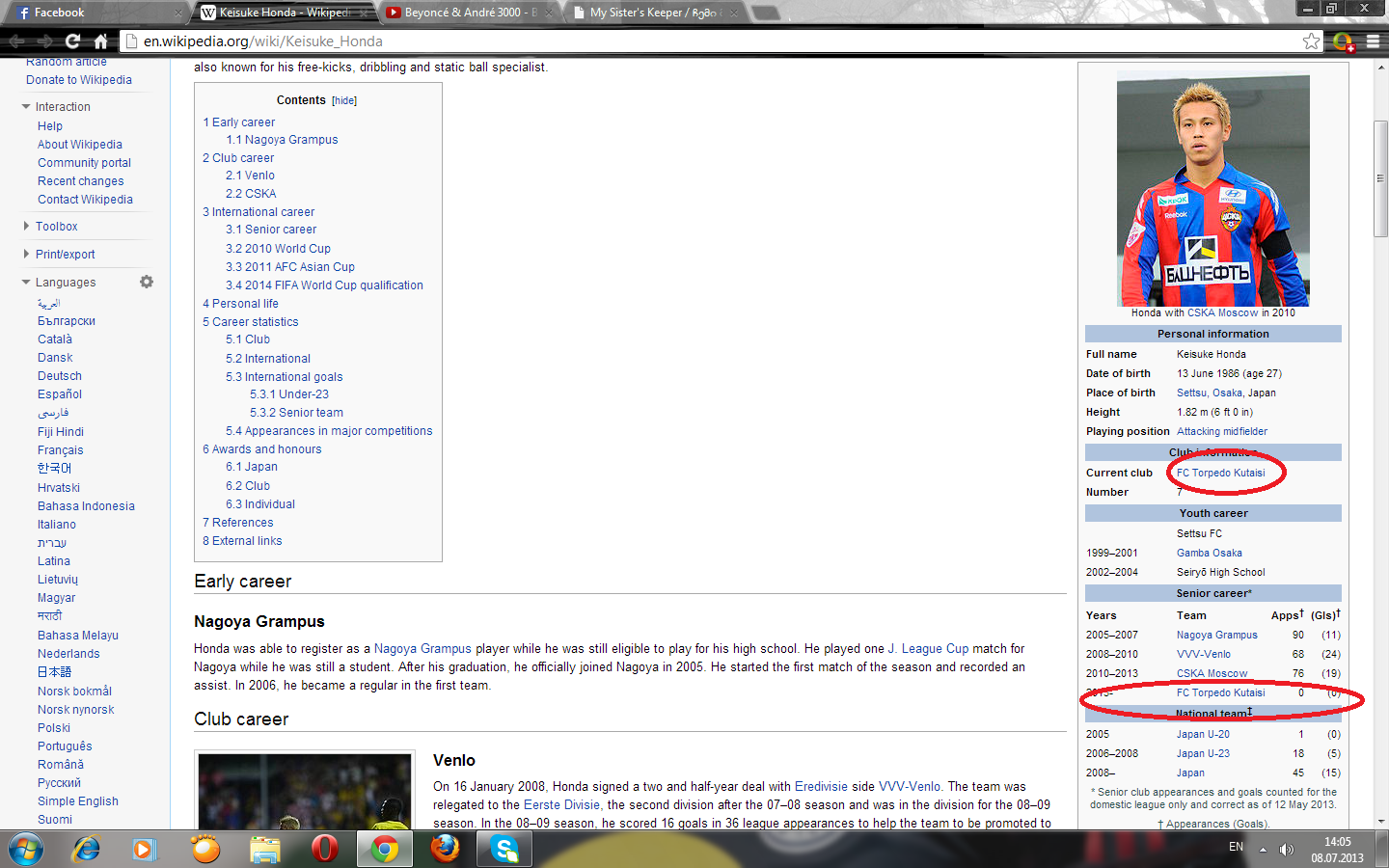Bookmark this page with the star icon
Image resolution: width=1389 pixels, height=868 pixels.
coord(1311,41)
